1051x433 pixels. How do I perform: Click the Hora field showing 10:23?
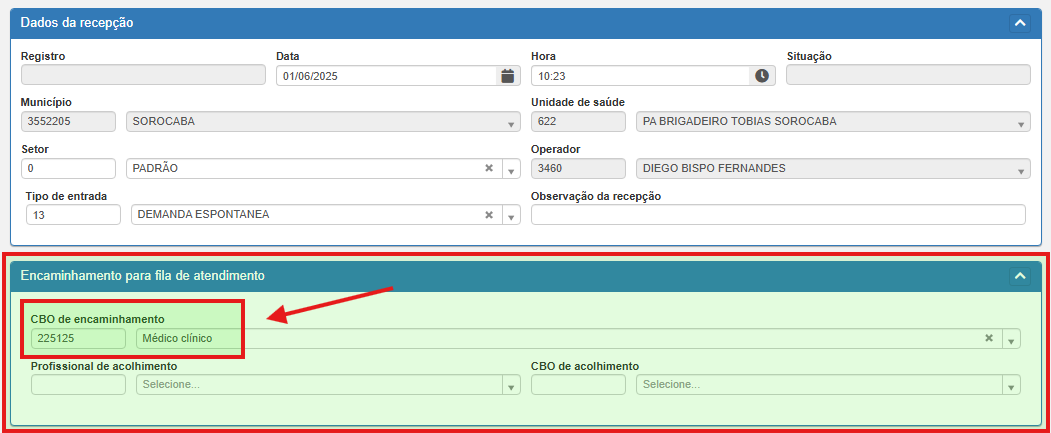coord(640,76)
